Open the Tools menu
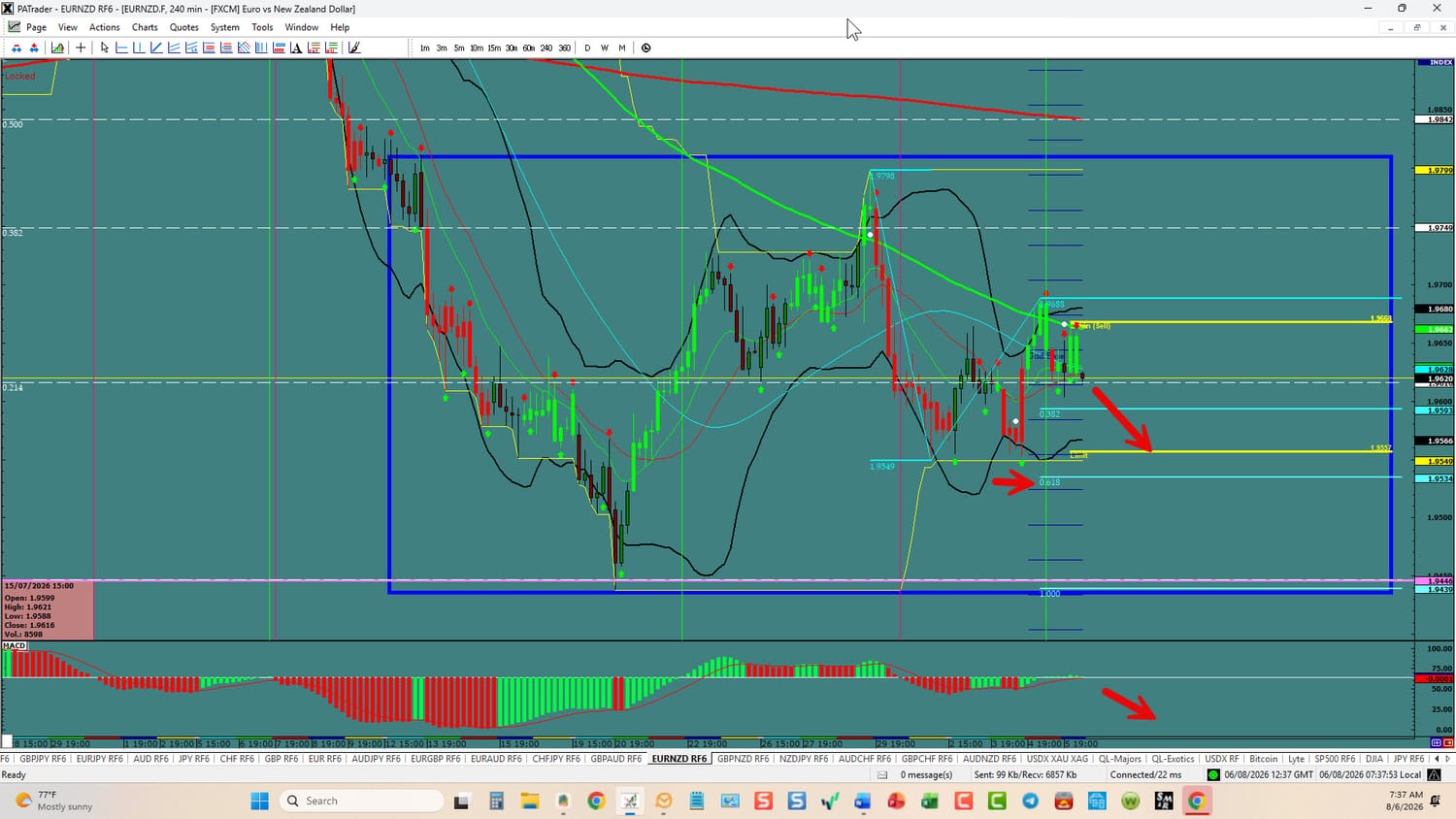Image resolution: width=1456 pixels, height=819 pixels. tap(262, 27)
